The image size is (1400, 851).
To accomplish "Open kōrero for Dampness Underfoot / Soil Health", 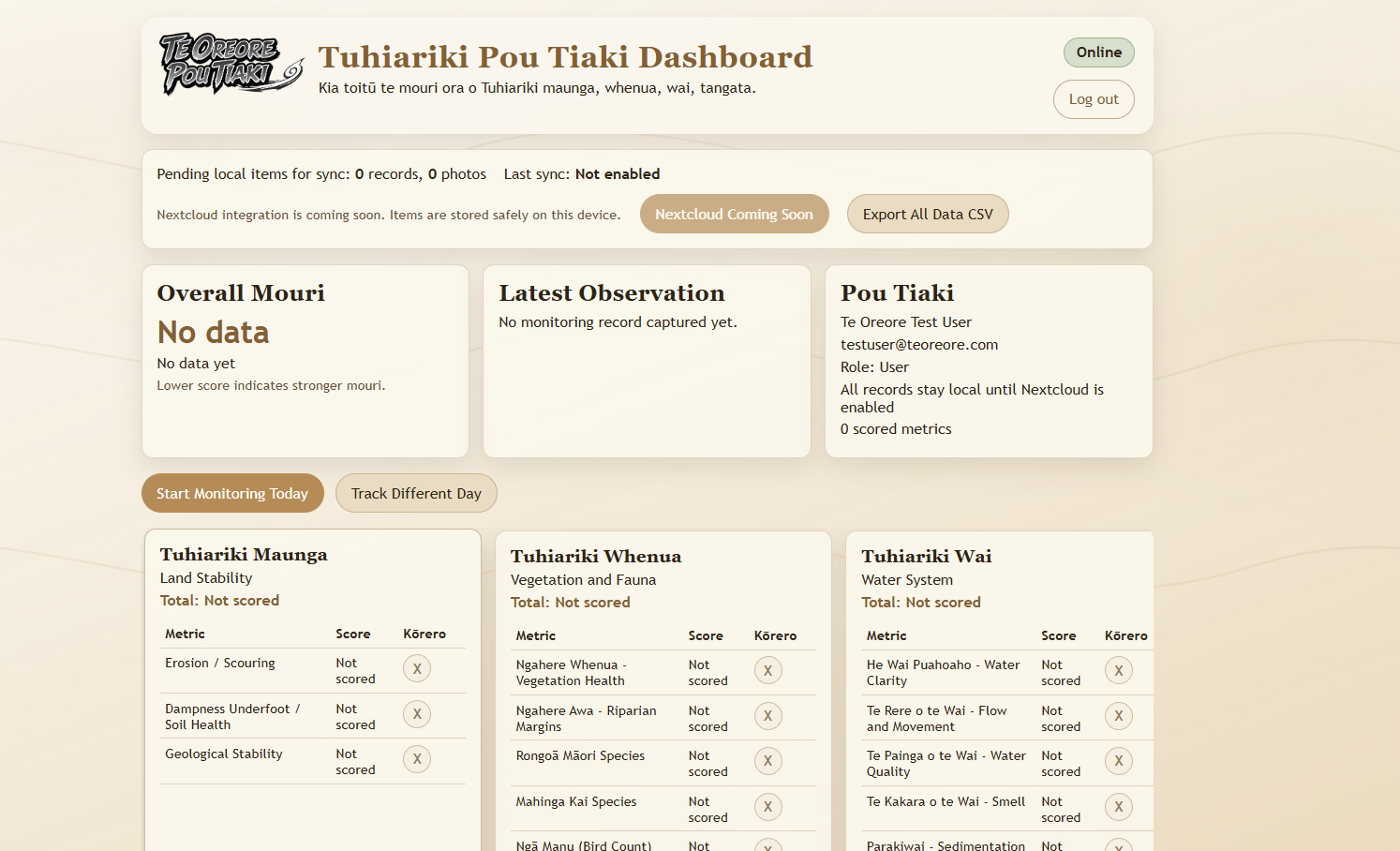I will pyautogui.click(x=416, y=713).
